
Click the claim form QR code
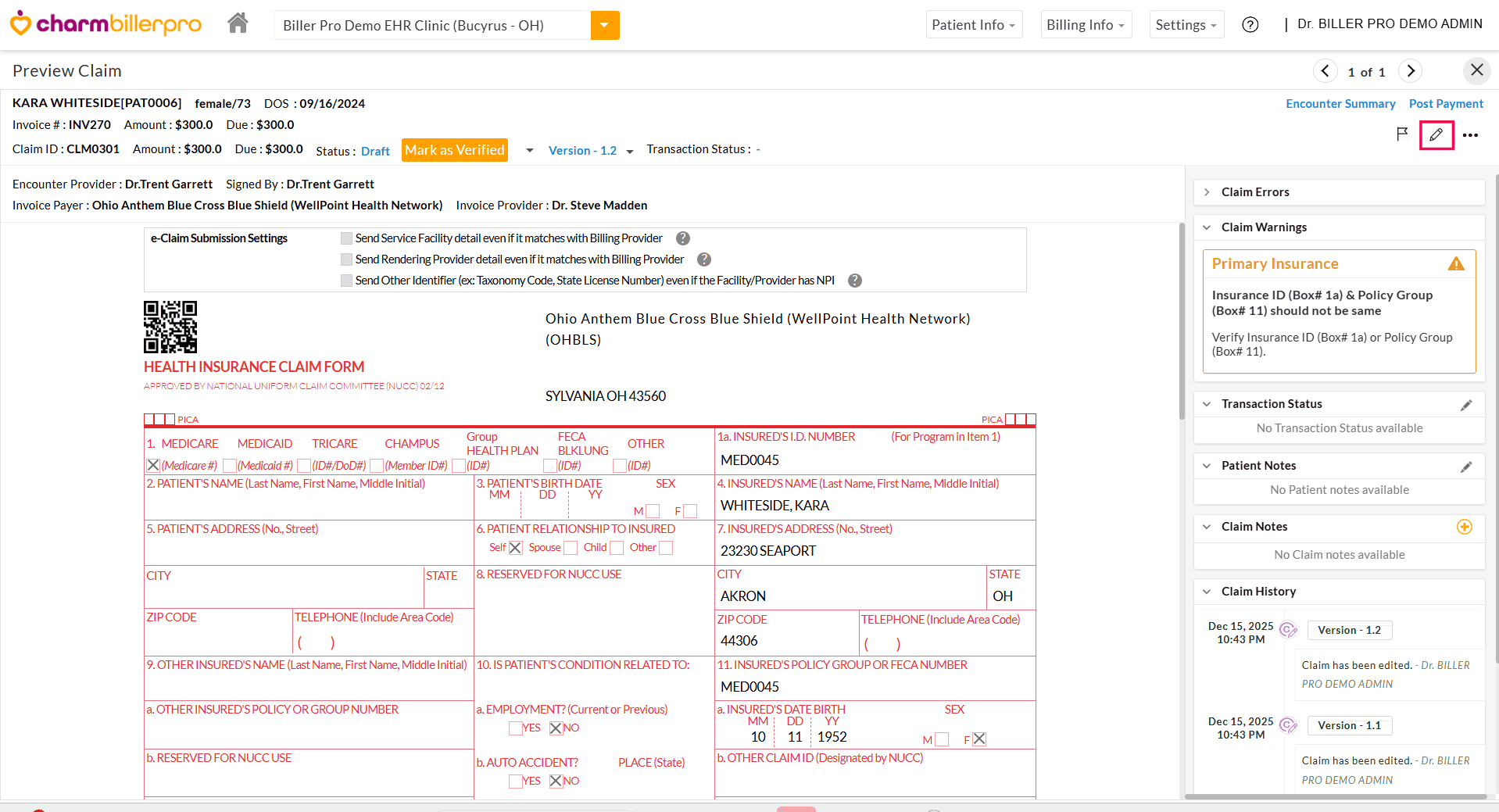pos(170,327)
